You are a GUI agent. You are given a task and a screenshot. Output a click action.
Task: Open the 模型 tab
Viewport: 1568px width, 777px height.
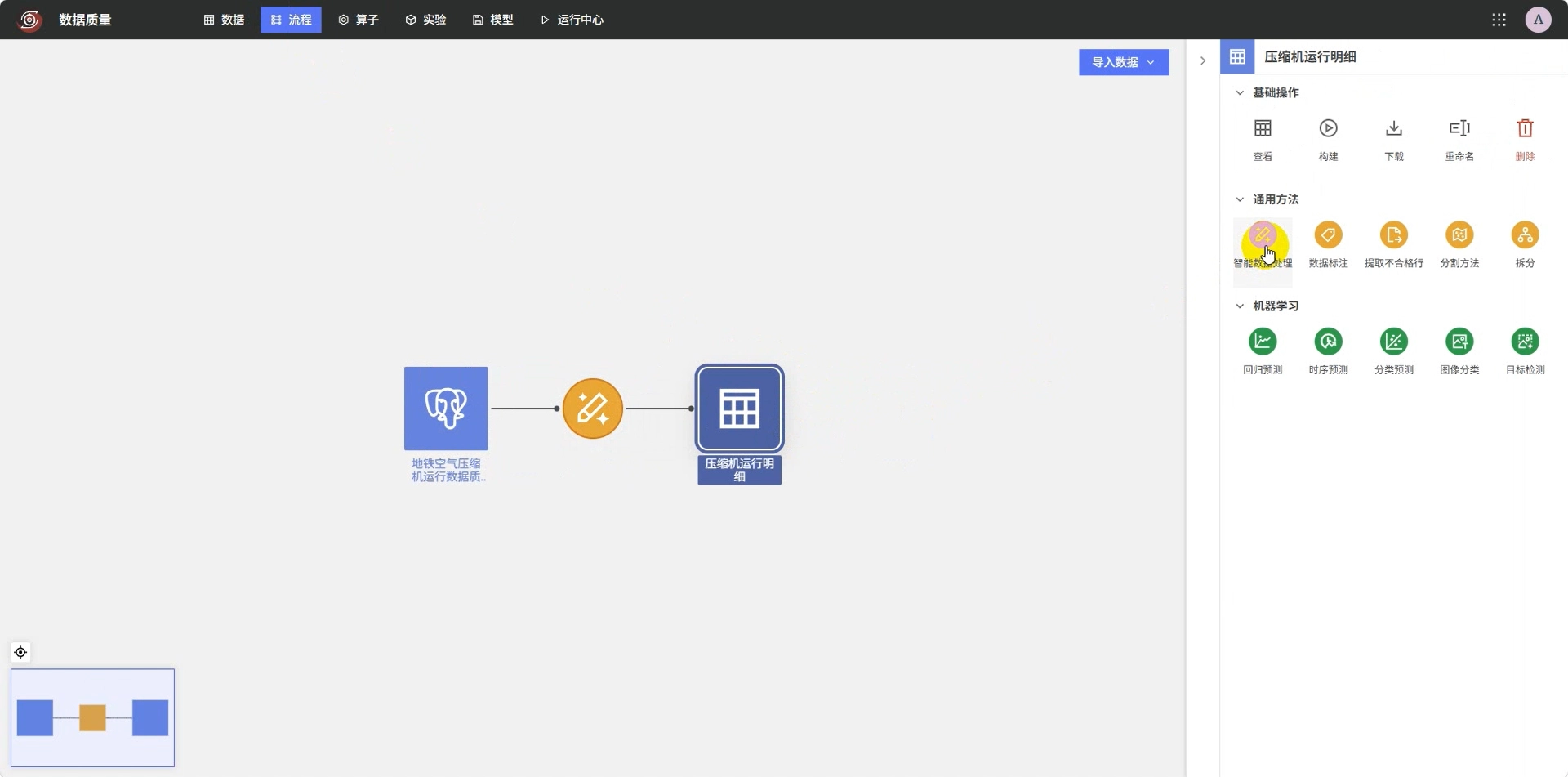point(492,20)
